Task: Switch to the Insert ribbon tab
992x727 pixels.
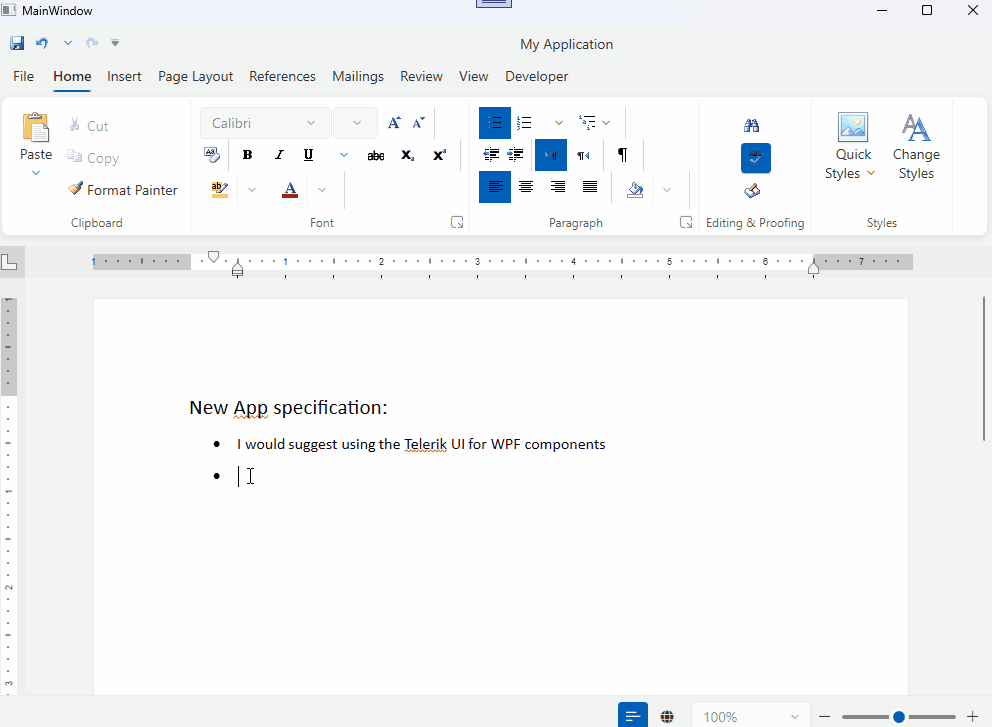Action: pos(124,76)
